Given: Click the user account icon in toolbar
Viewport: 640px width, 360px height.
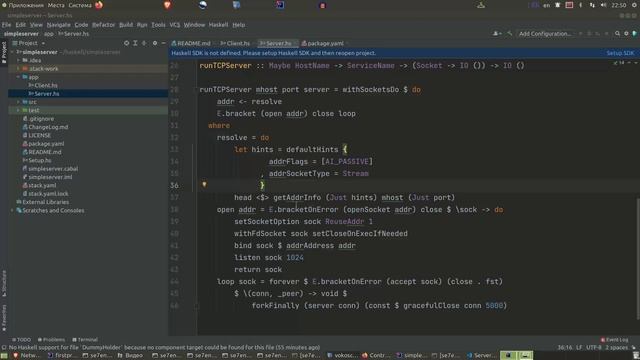Looking at the screenshot, I should [497, 33].
